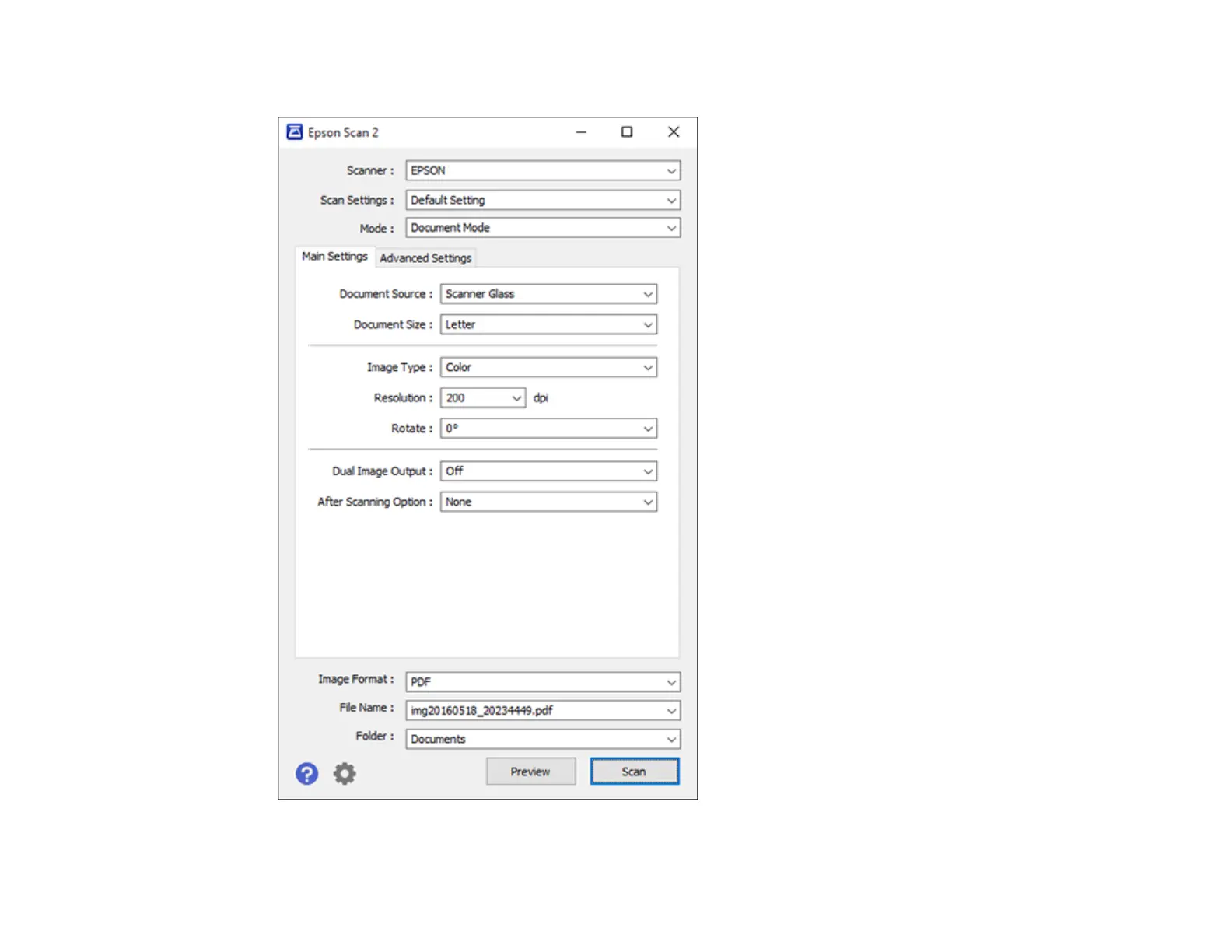This screenshot has width=1232, height=952.
Task: Click the Epson Scan 2 title bar icon
Action: [295, 132]
